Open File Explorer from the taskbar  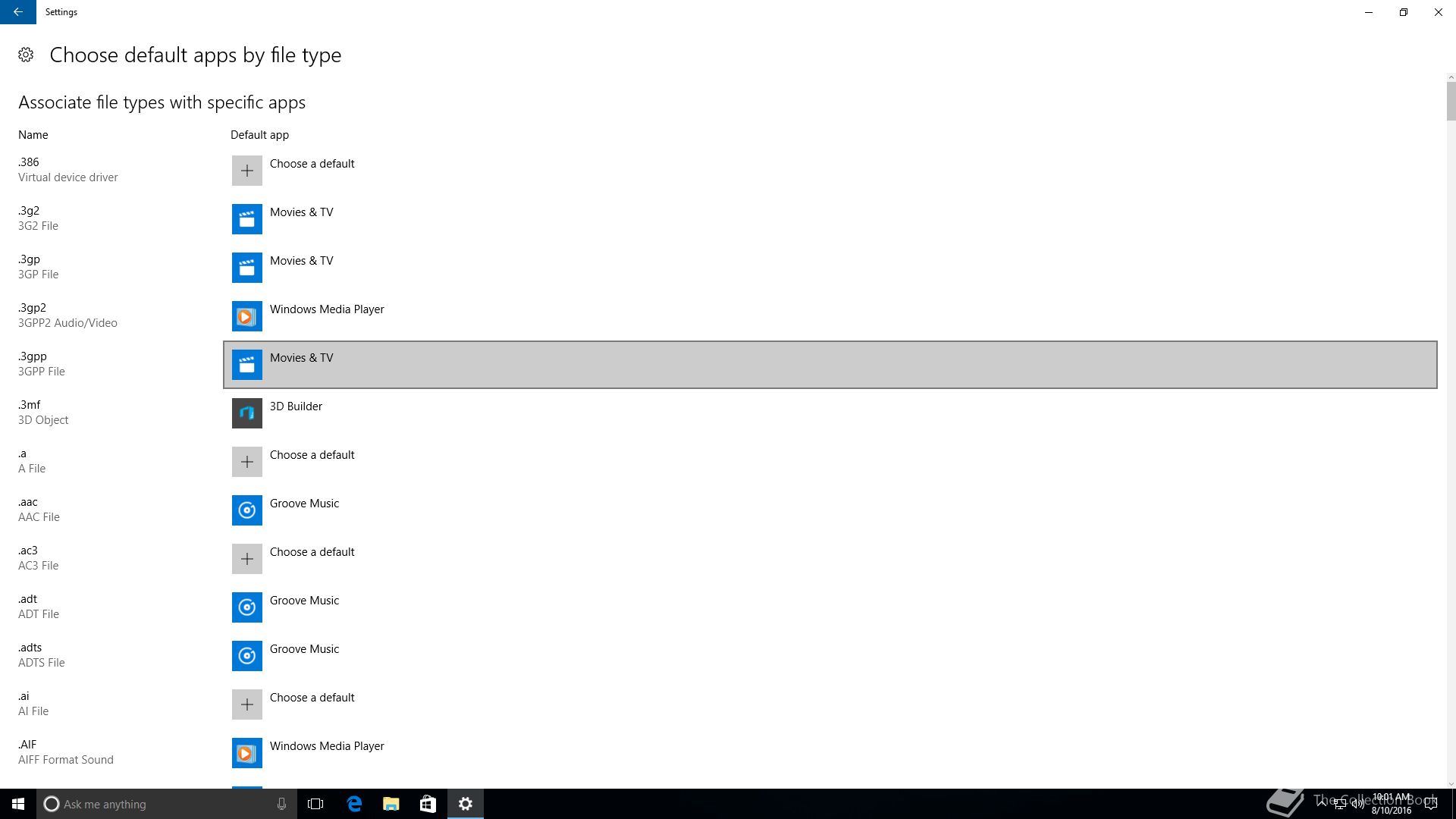pos(391,804)
